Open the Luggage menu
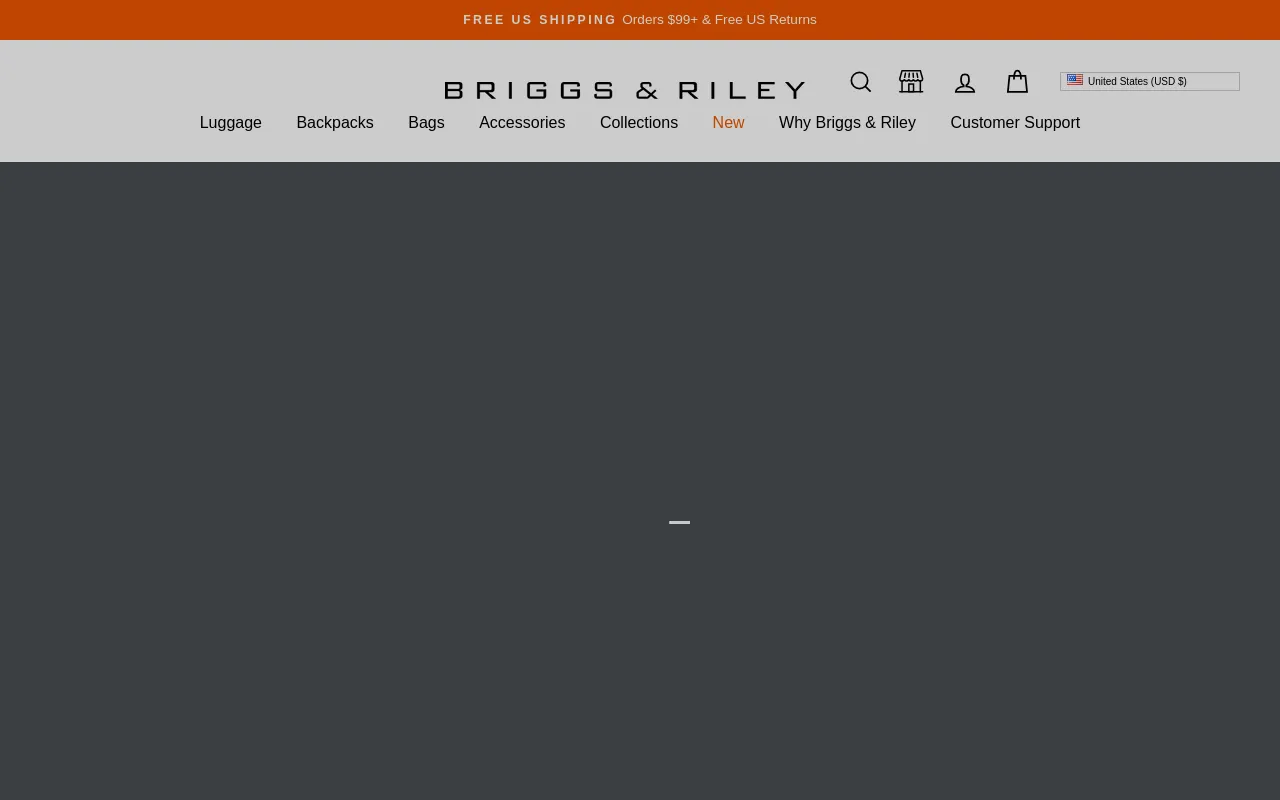This screenshot has height=800, width=1280. coord(230,123)
